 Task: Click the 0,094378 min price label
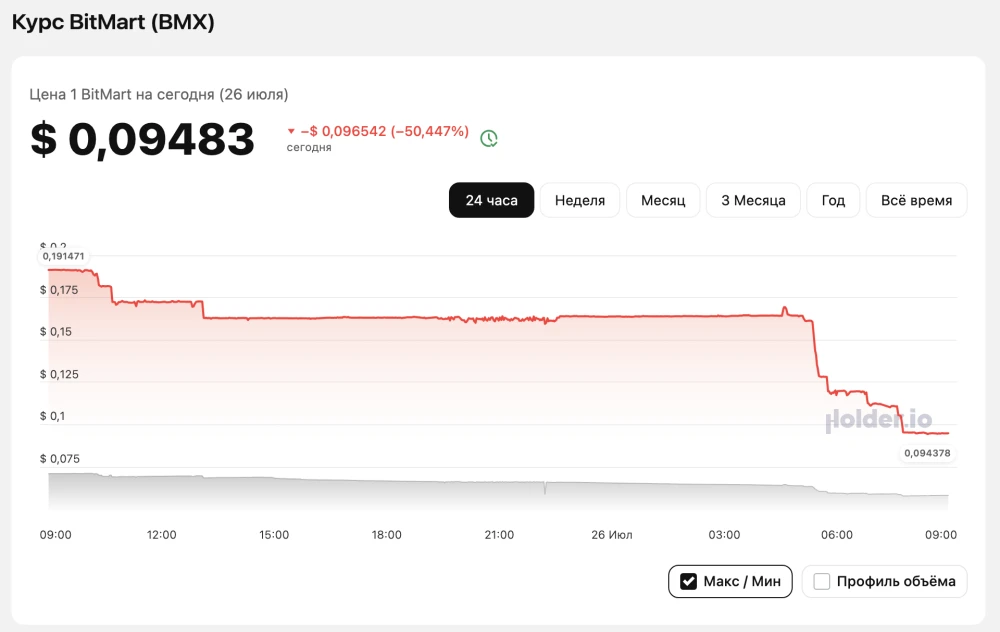pos(927,453)
